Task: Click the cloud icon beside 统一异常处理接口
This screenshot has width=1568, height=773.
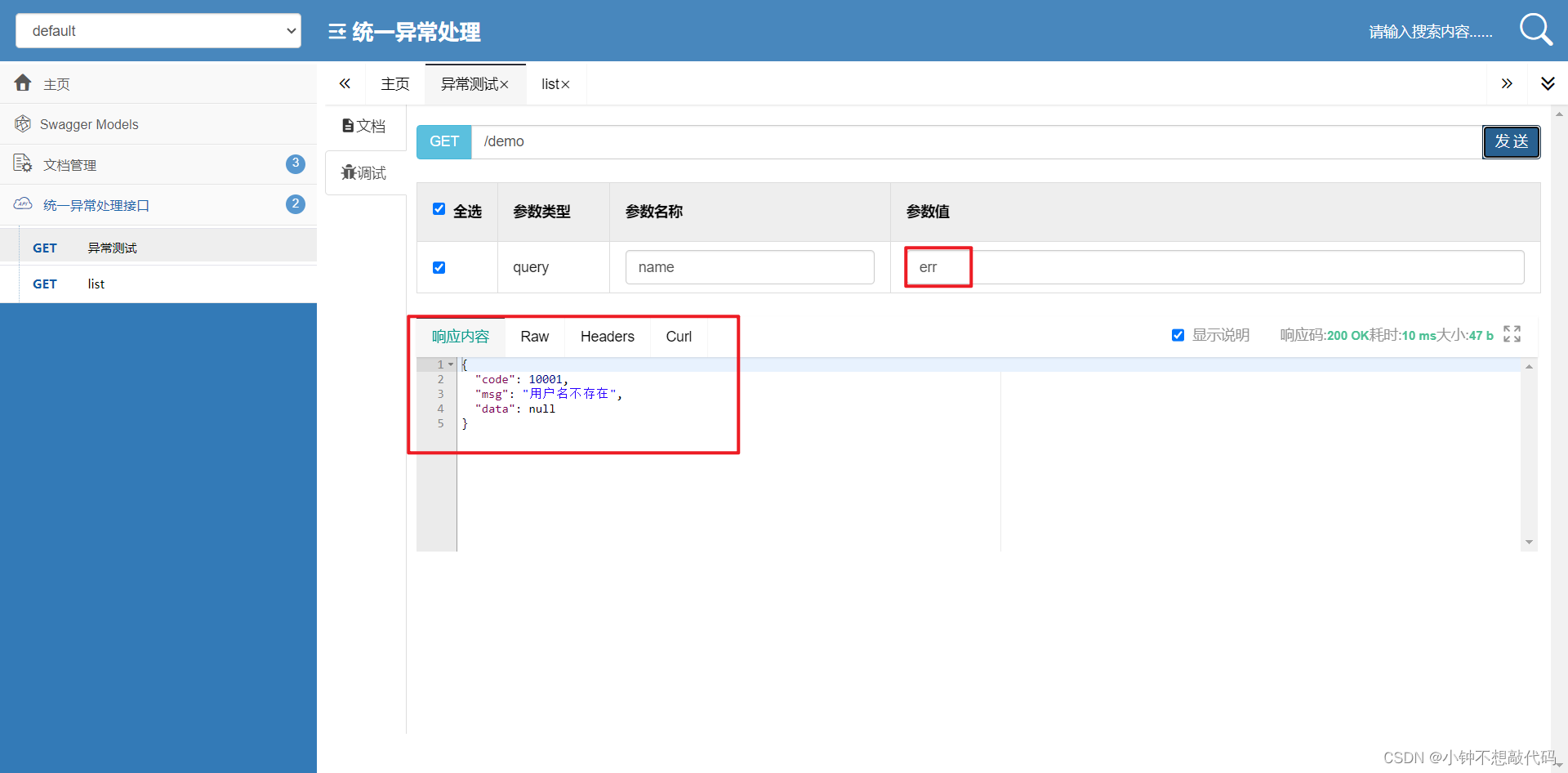Action: tap(23, 203)
